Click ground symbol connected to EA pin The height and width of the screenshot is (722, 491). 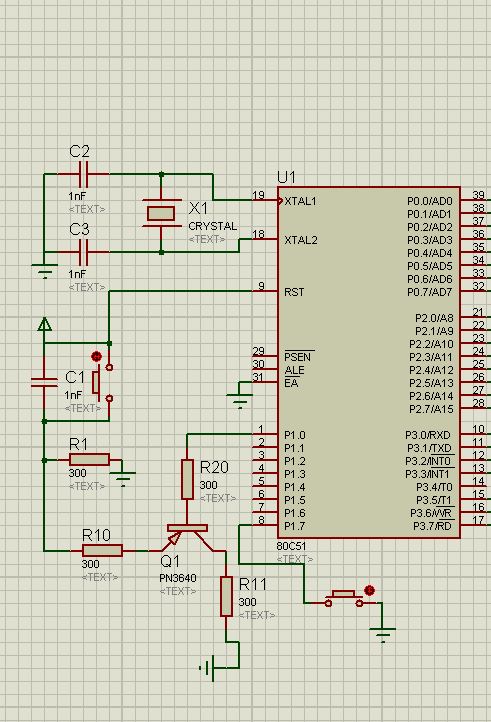[240, 402]
